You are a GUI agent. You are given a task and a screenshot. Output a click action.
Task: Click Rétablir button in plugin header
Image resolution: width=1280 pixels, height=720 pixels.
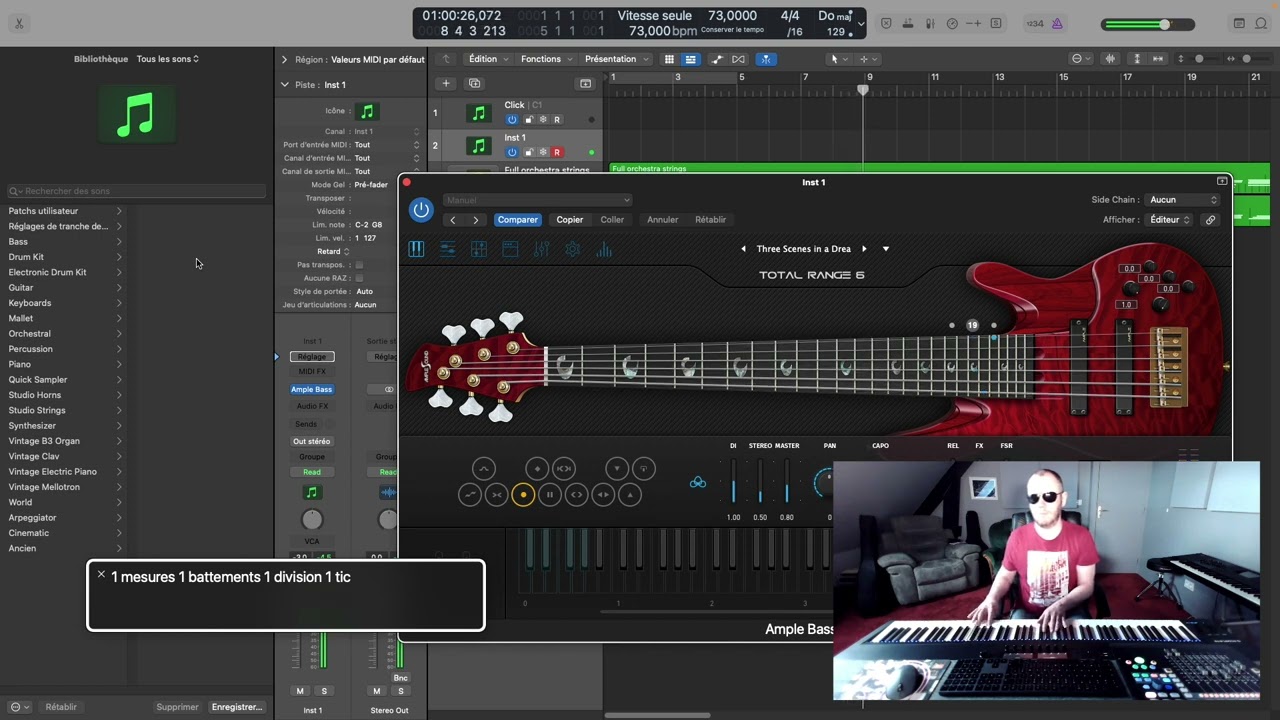point(710,220)
